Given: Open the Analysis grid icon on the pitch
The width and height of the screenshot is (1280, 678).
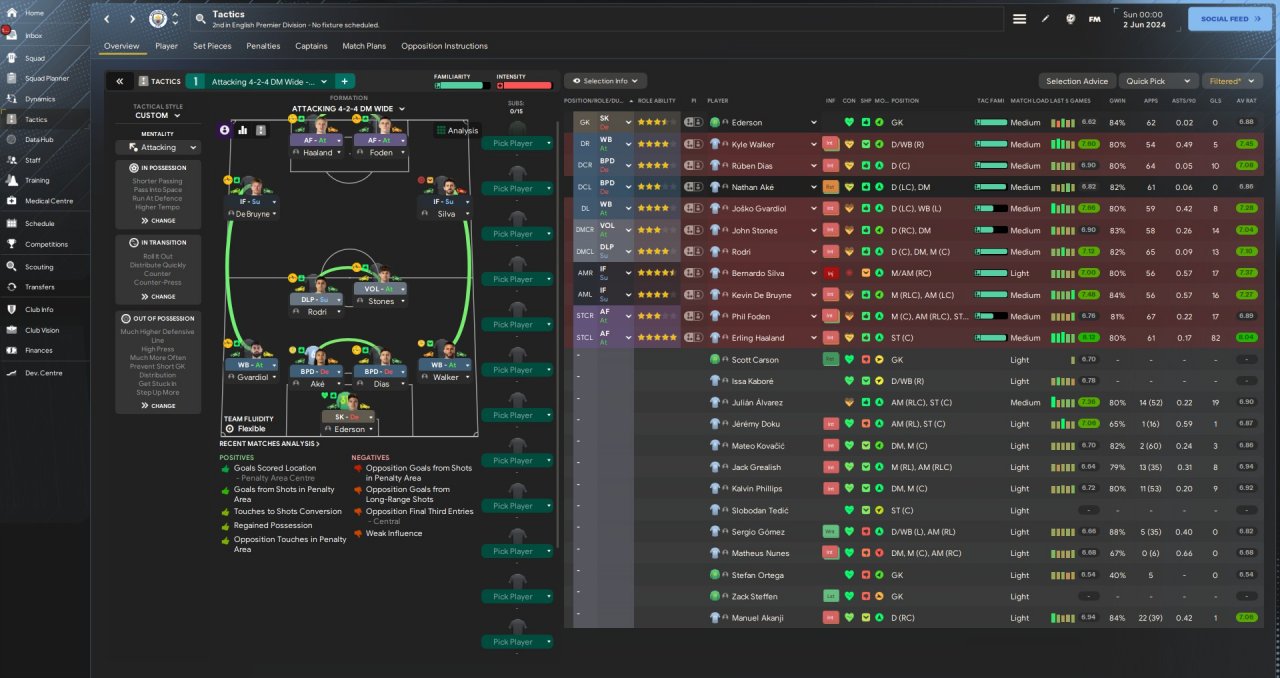Looking at the screenshot, I should tap(456, 130).
